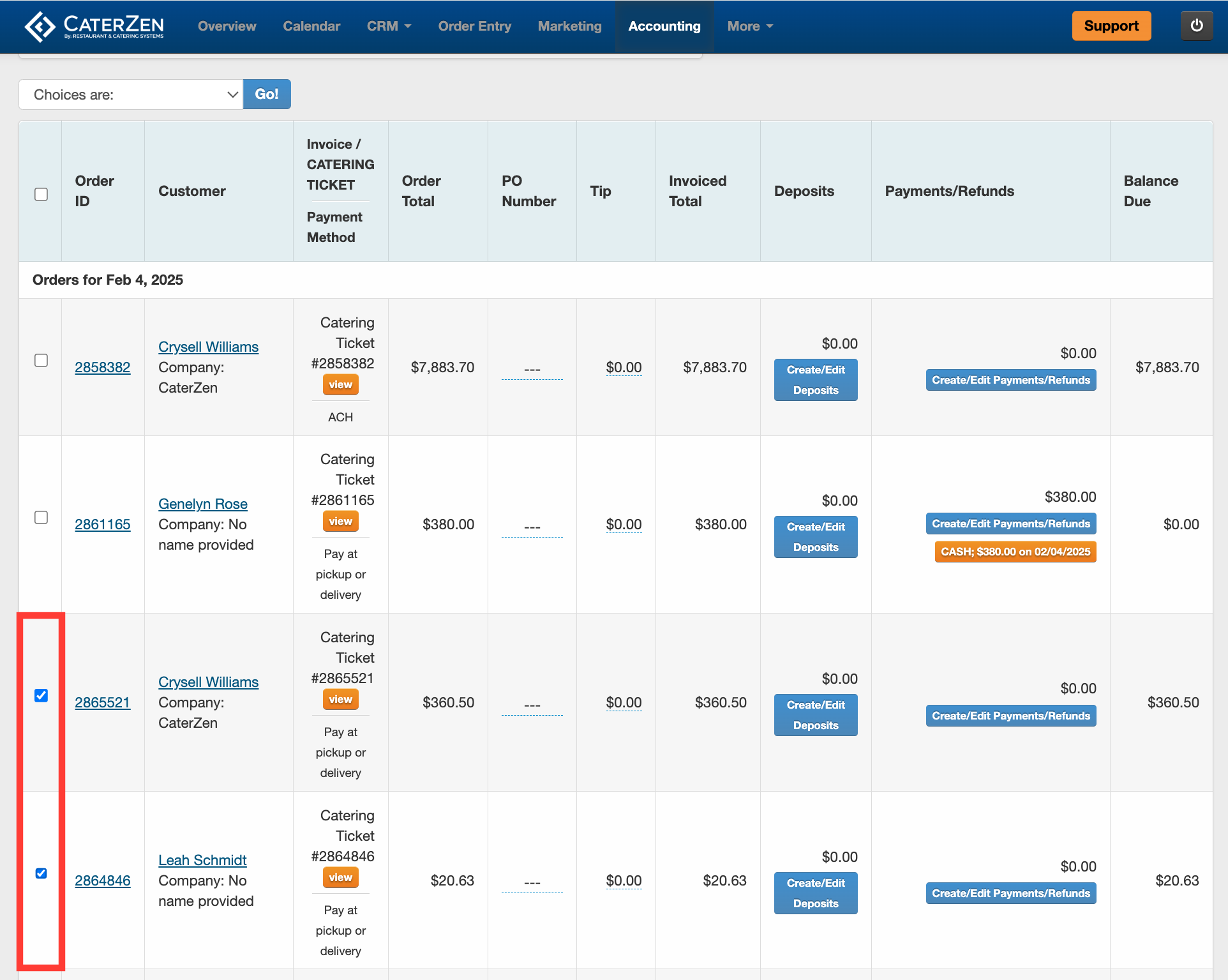
Task: Expand the CRM menu dropdown
Action: click(389, 26)
